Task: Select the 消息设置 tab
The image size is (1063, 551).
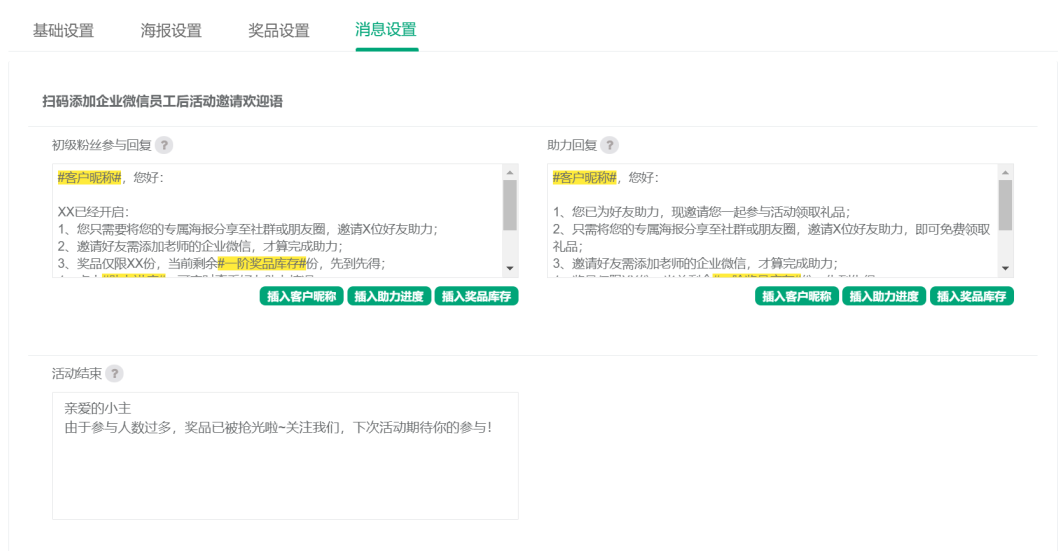Action: pos(386,30)
